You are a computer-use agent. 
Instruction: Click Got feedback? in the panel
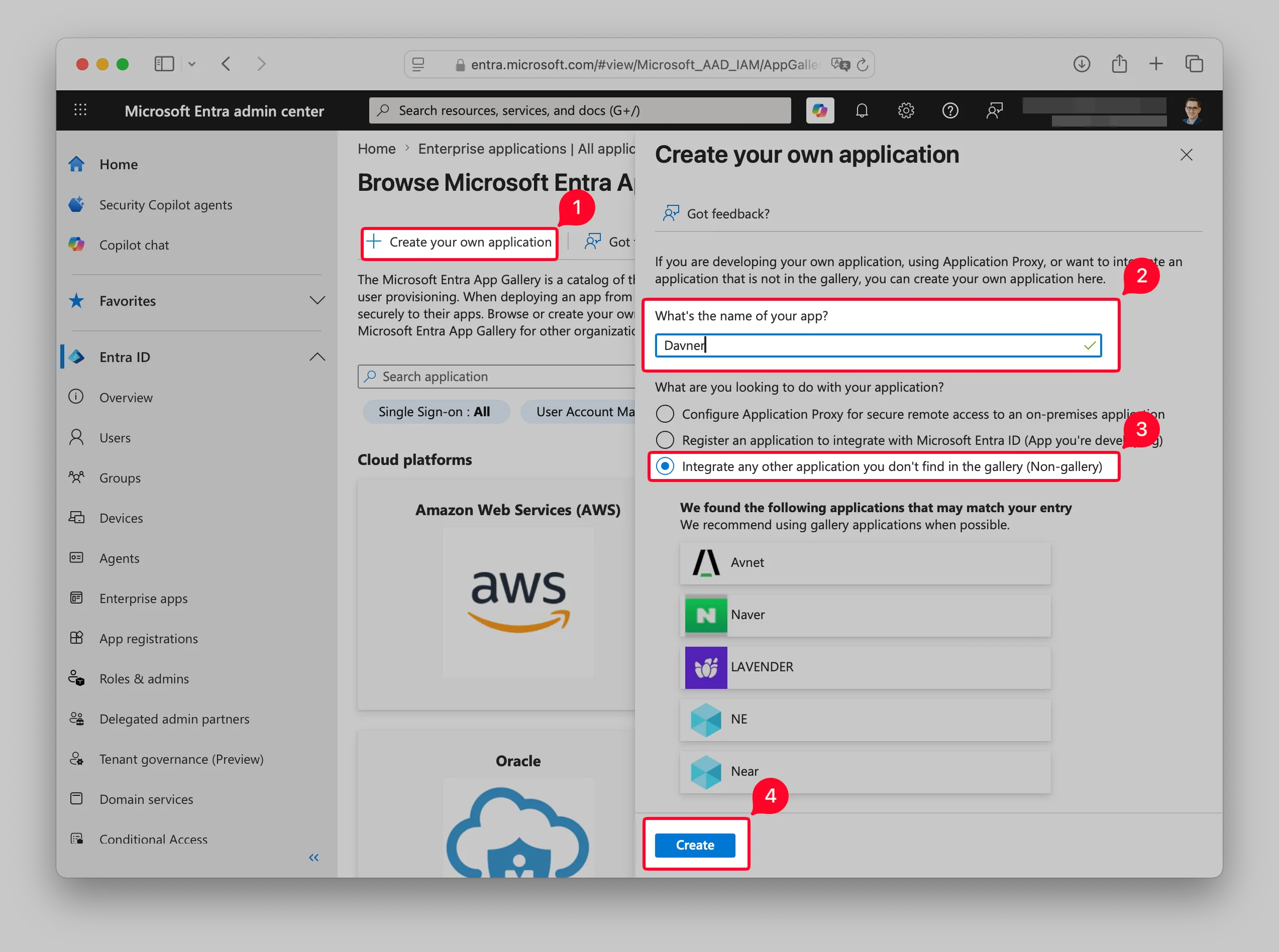point(716,214)
